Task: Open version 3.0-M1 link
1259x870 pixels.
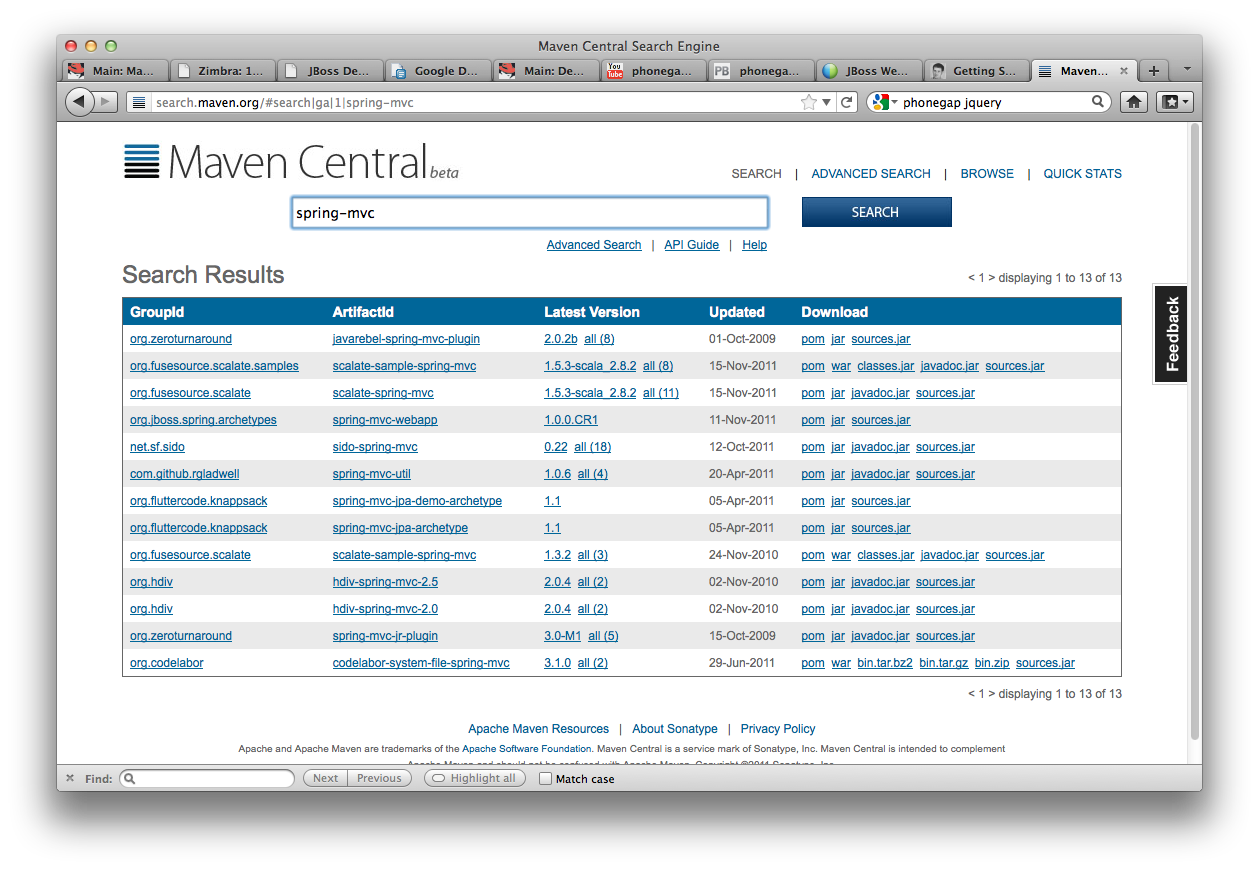Action: (x=562, y=636)
